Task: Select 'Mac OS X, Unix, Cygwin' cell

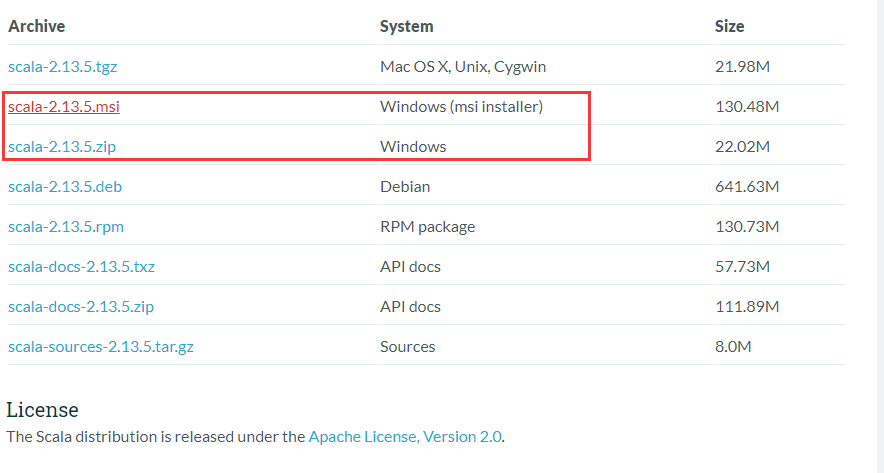Action: pyautogui.click(x=463, y=67)
